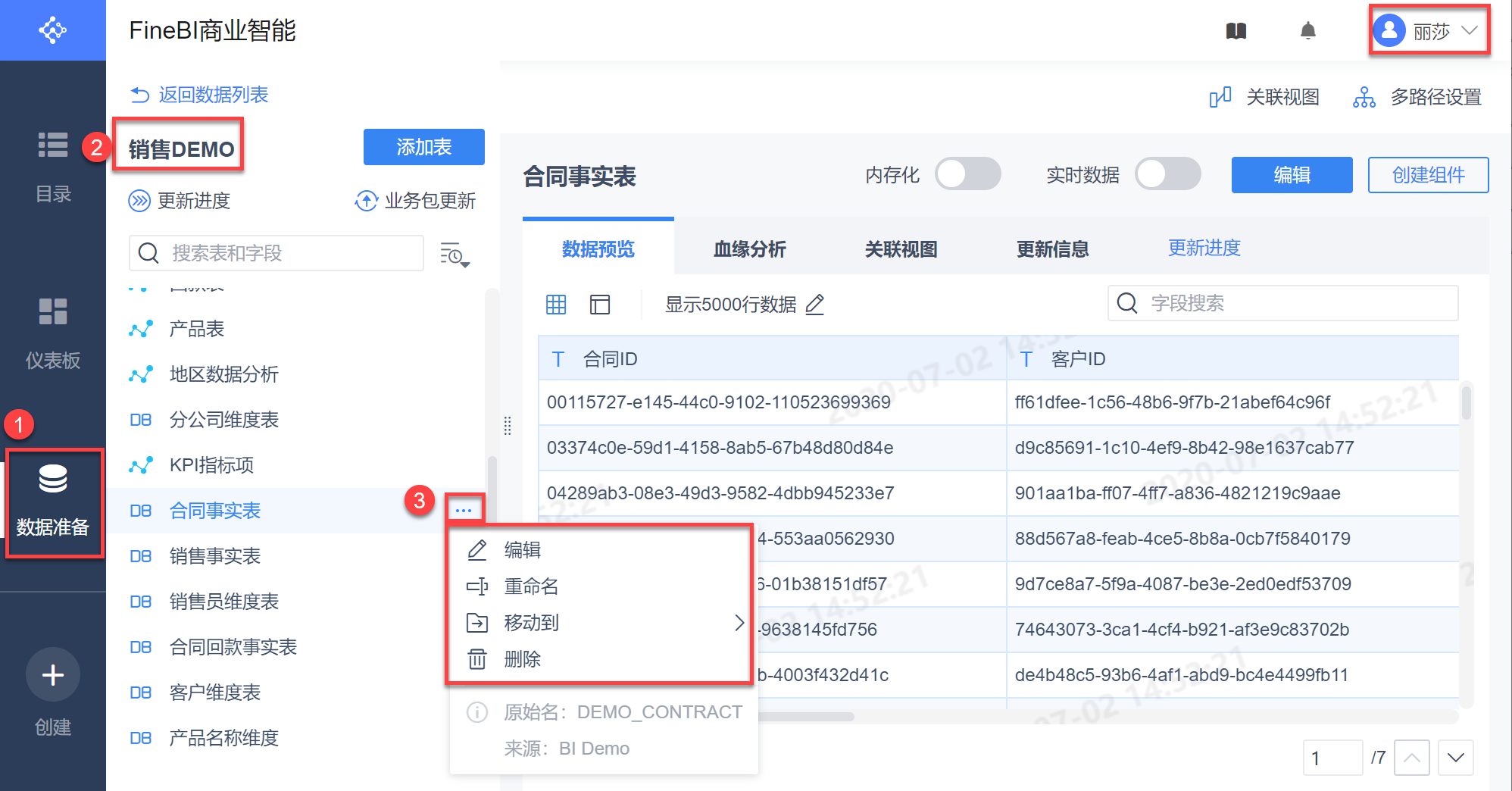Switch to the 更新进度 tab

(1204, 248)
